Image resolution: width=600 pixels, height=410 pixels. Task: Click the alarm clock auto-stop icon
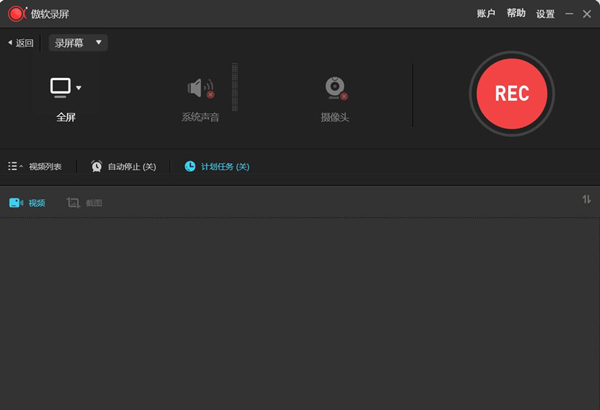click(x=96, y=166)
